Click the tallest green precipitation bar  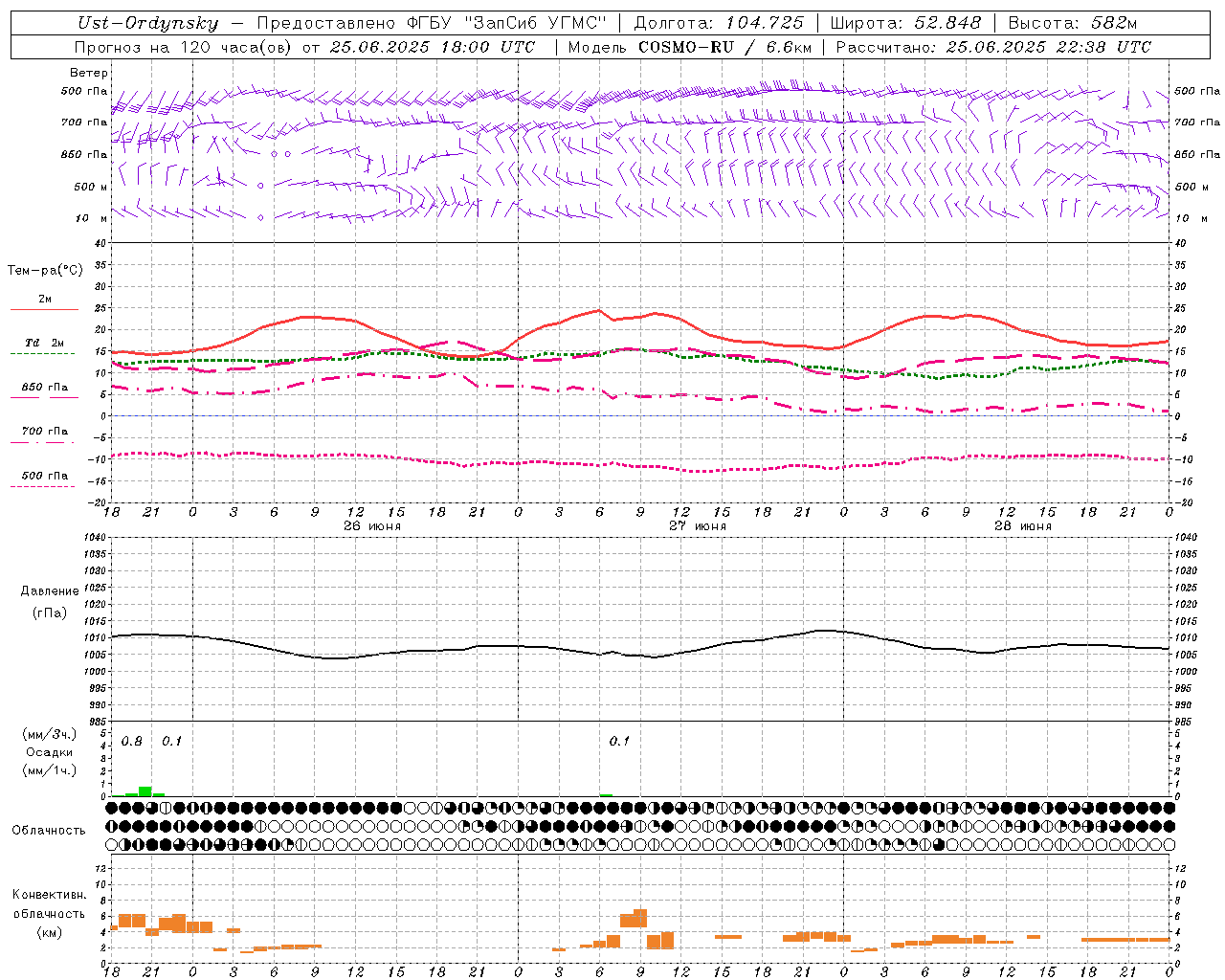(145, 791)
